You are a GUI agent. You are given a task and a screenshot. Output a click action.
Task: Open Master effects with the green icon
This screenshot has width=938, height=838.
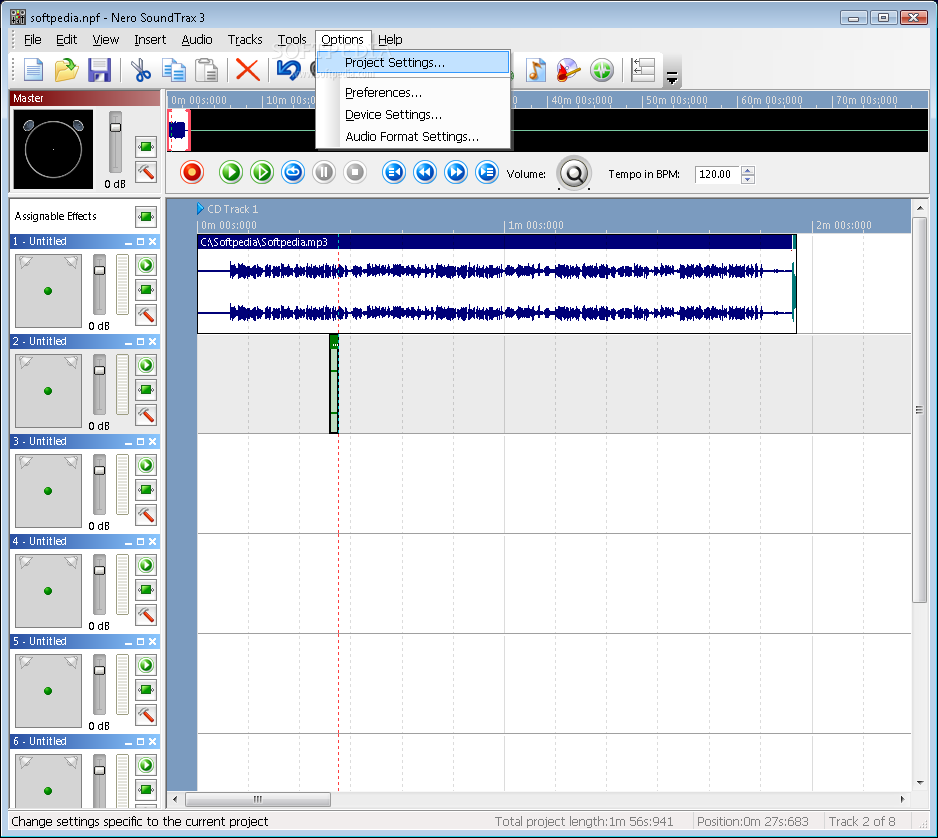(146, 147)
